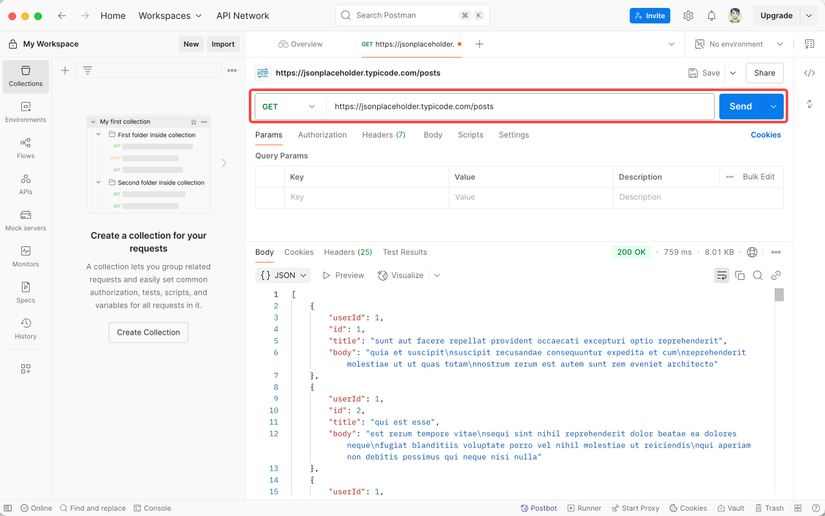Search within the response body

coord(758,275)
